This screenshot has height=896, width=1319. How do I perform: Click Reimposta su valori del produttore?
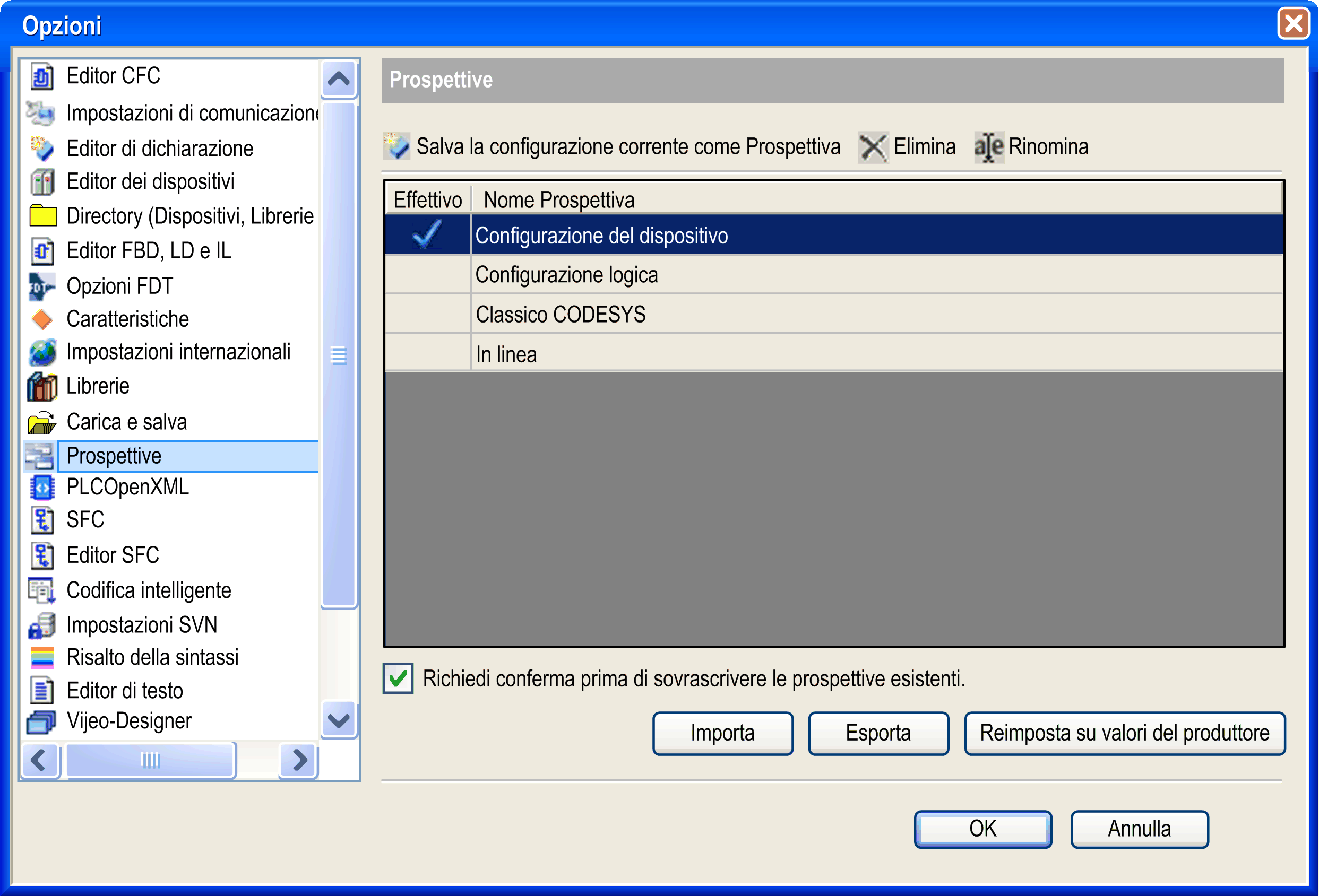(x=1124, y=733)
